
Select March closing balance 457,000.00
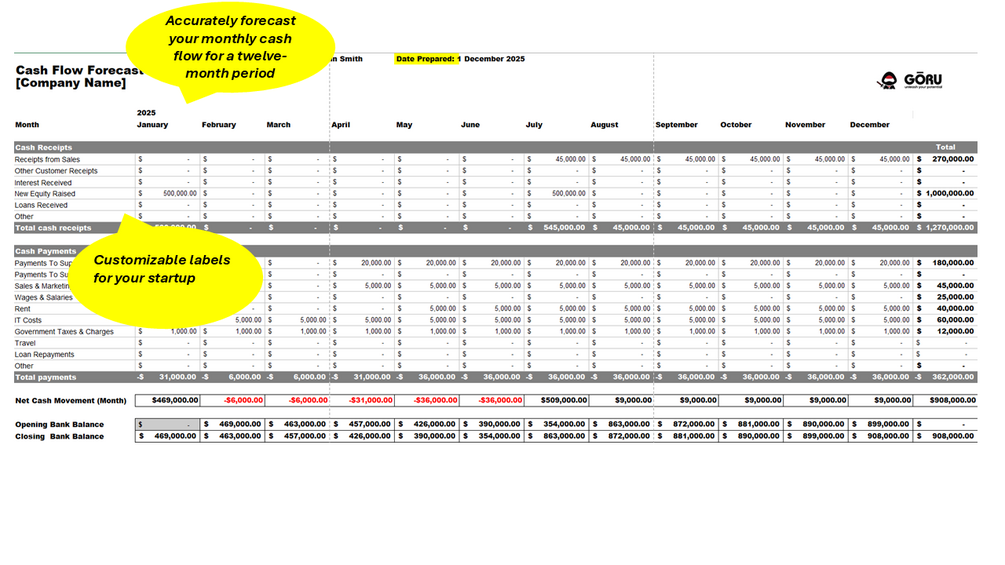(297, 436)
